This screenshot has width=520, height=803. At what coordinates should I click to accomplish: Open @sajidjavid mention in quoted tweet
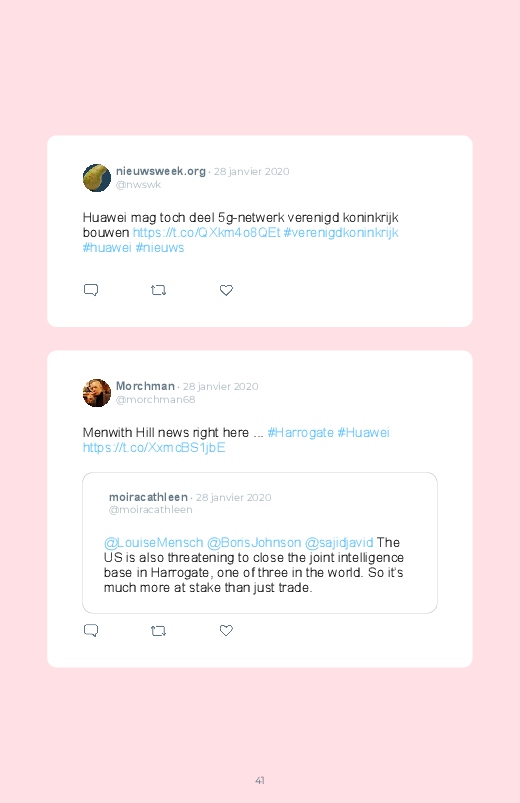[339, 542]
